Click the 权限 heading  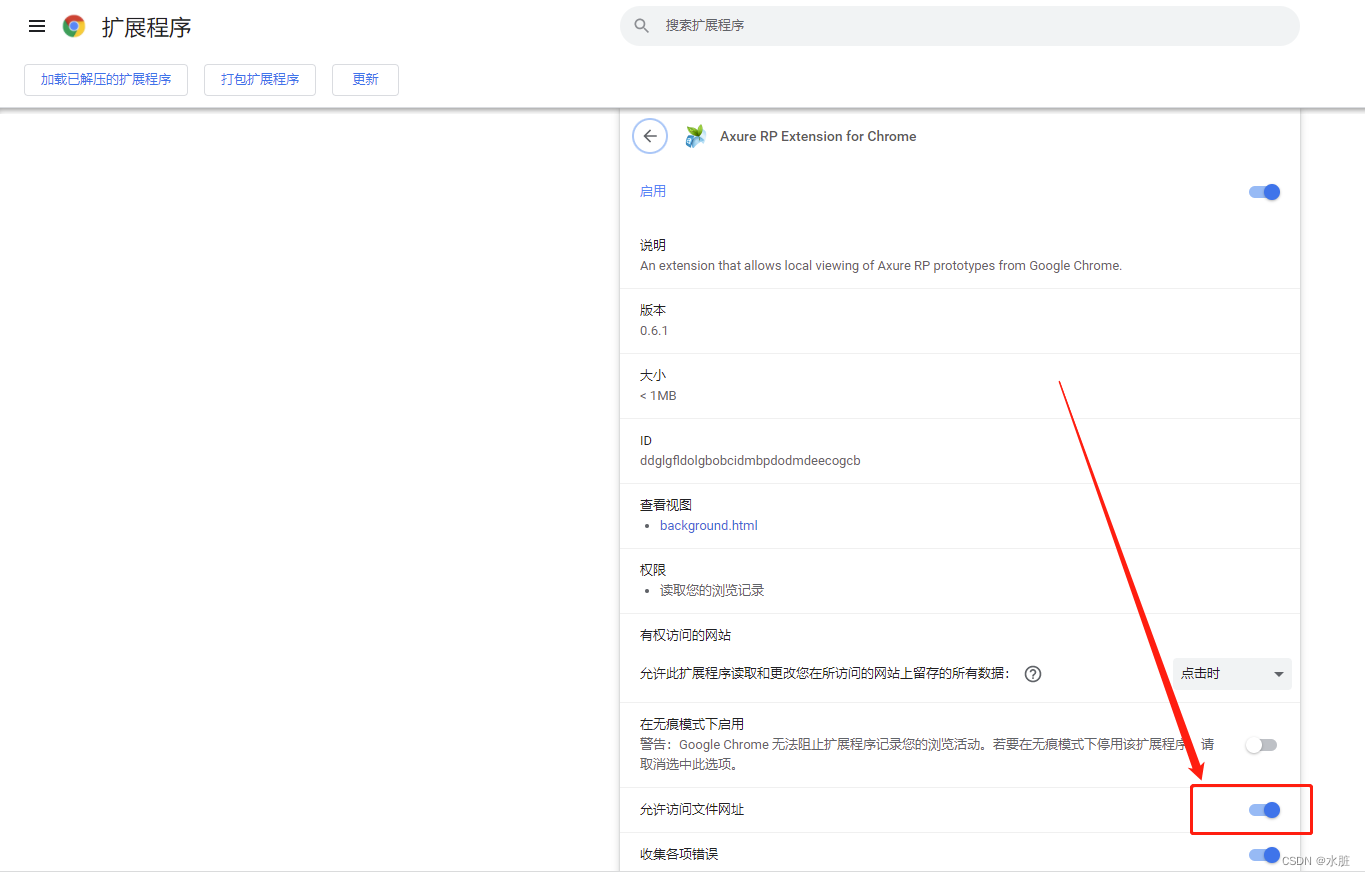click(653, 570)
